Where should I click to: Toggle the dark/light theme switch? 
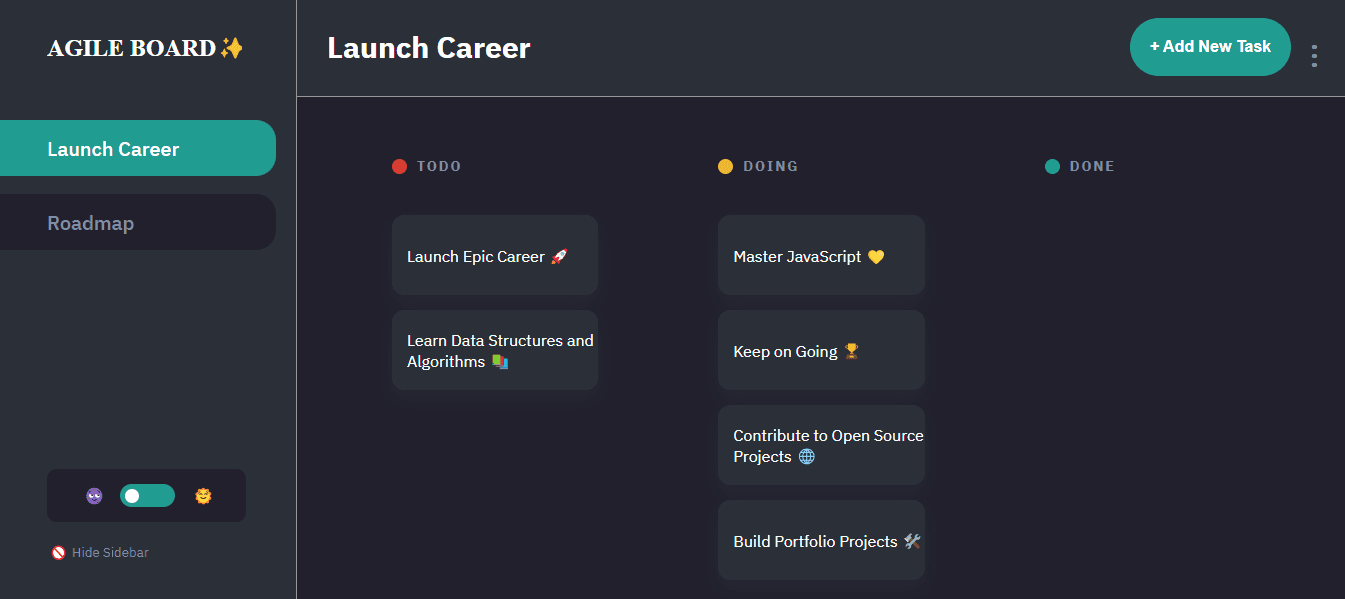(146, 495)
